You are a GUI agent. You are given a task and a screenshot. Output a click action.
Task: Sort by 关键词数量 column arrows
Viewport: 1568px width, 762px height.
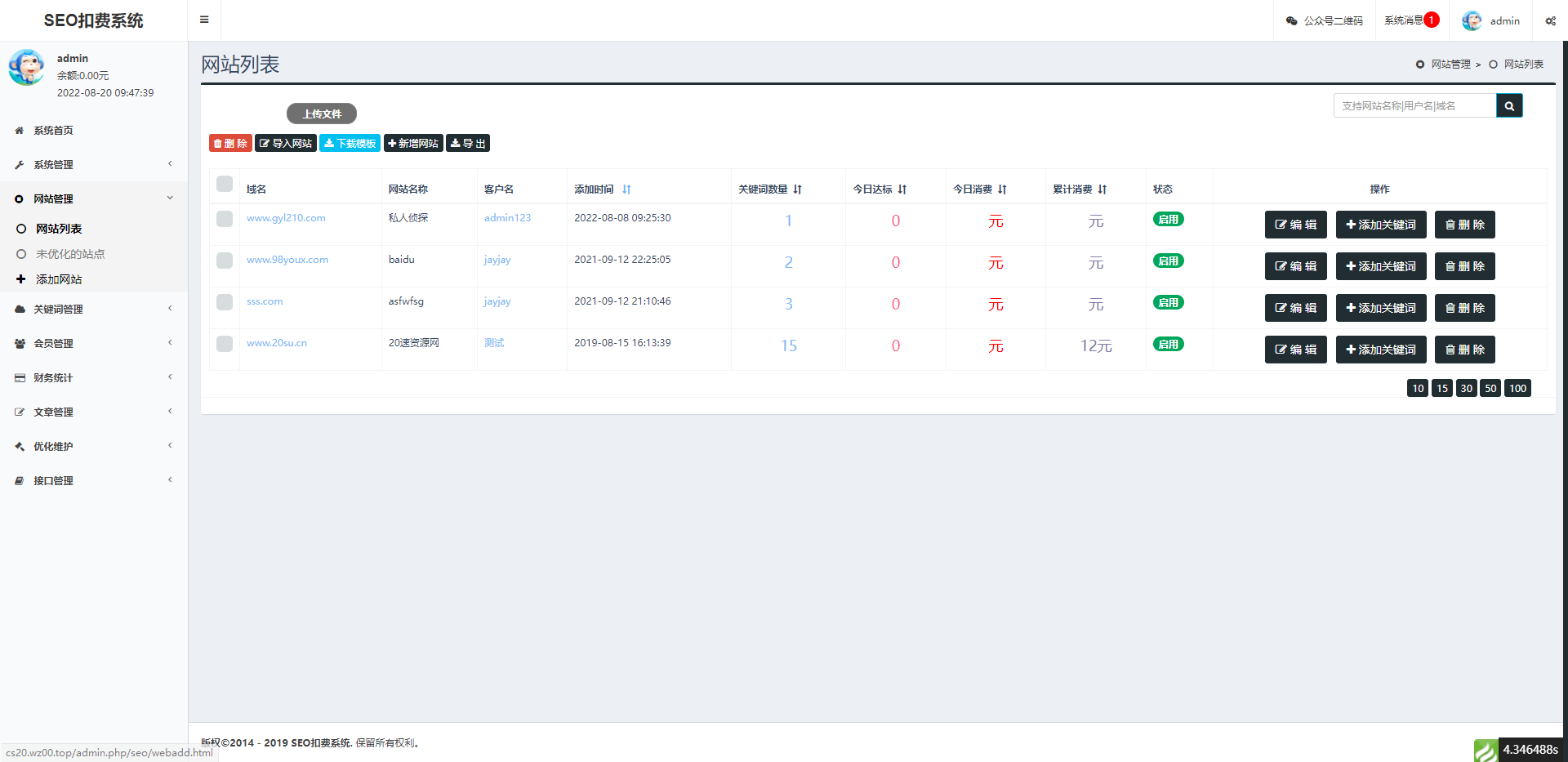pyautogui.click(x=798, y=189)
